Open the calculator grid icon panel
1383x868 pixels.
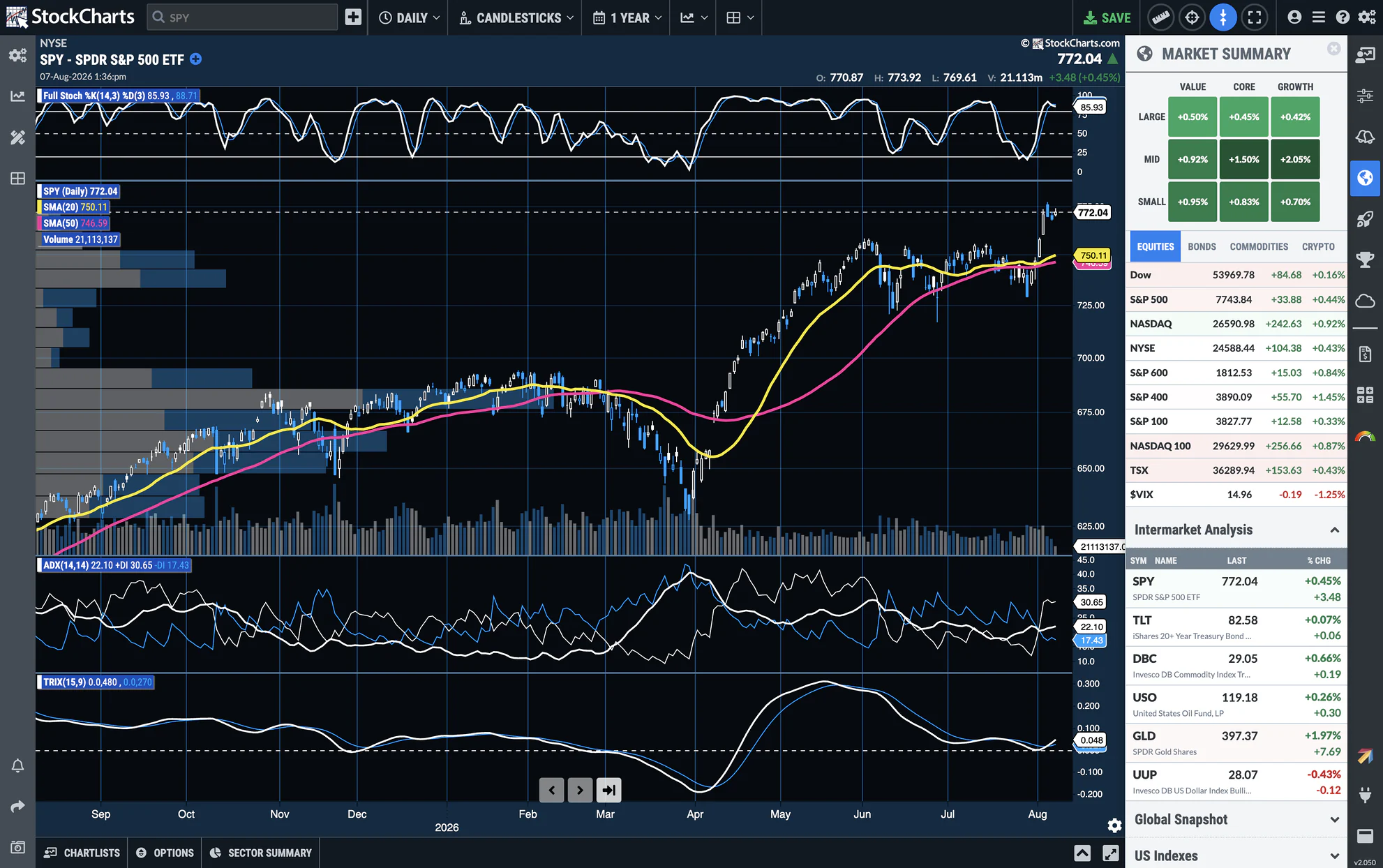[1365, 396]
